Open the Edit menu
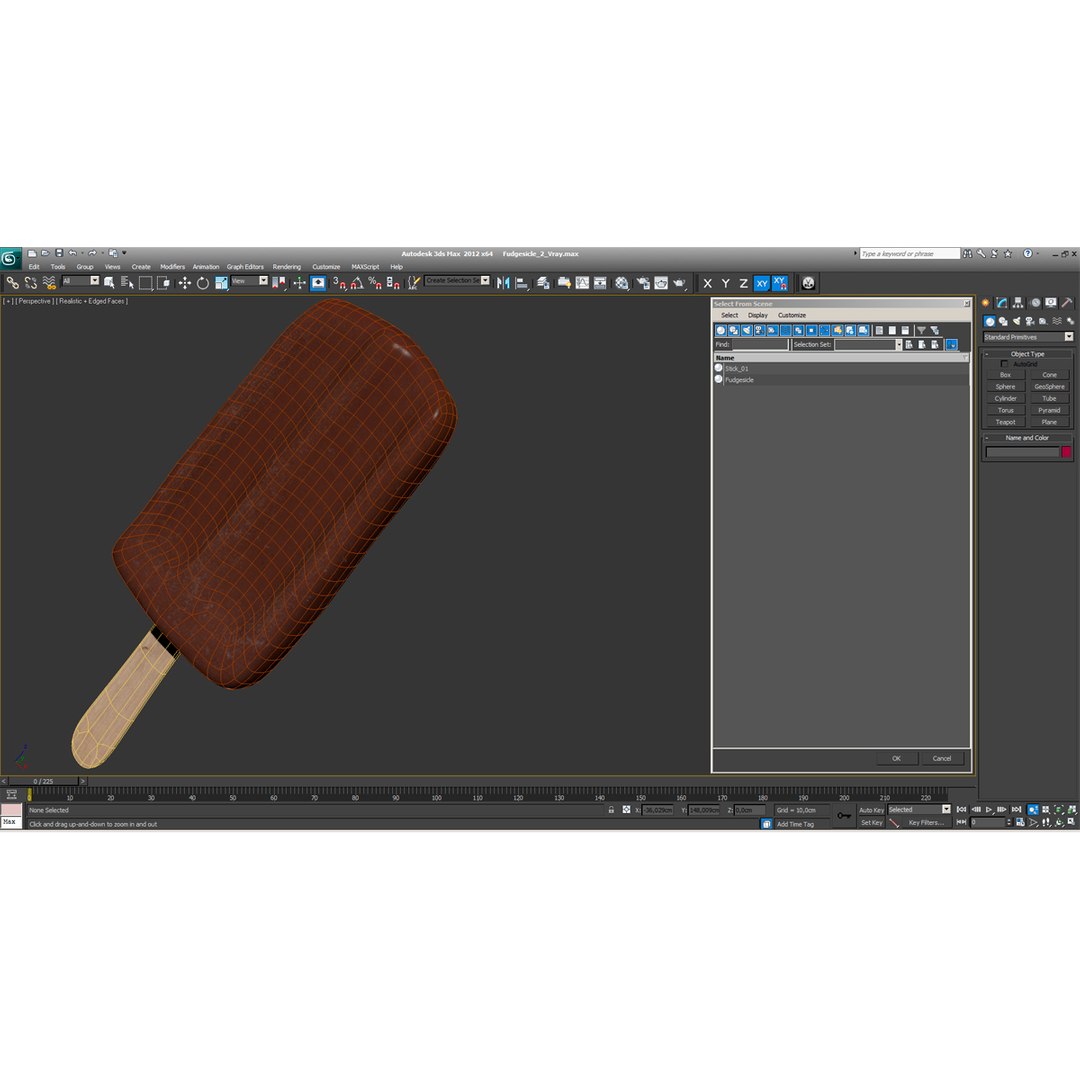 [x=34, y=267]
